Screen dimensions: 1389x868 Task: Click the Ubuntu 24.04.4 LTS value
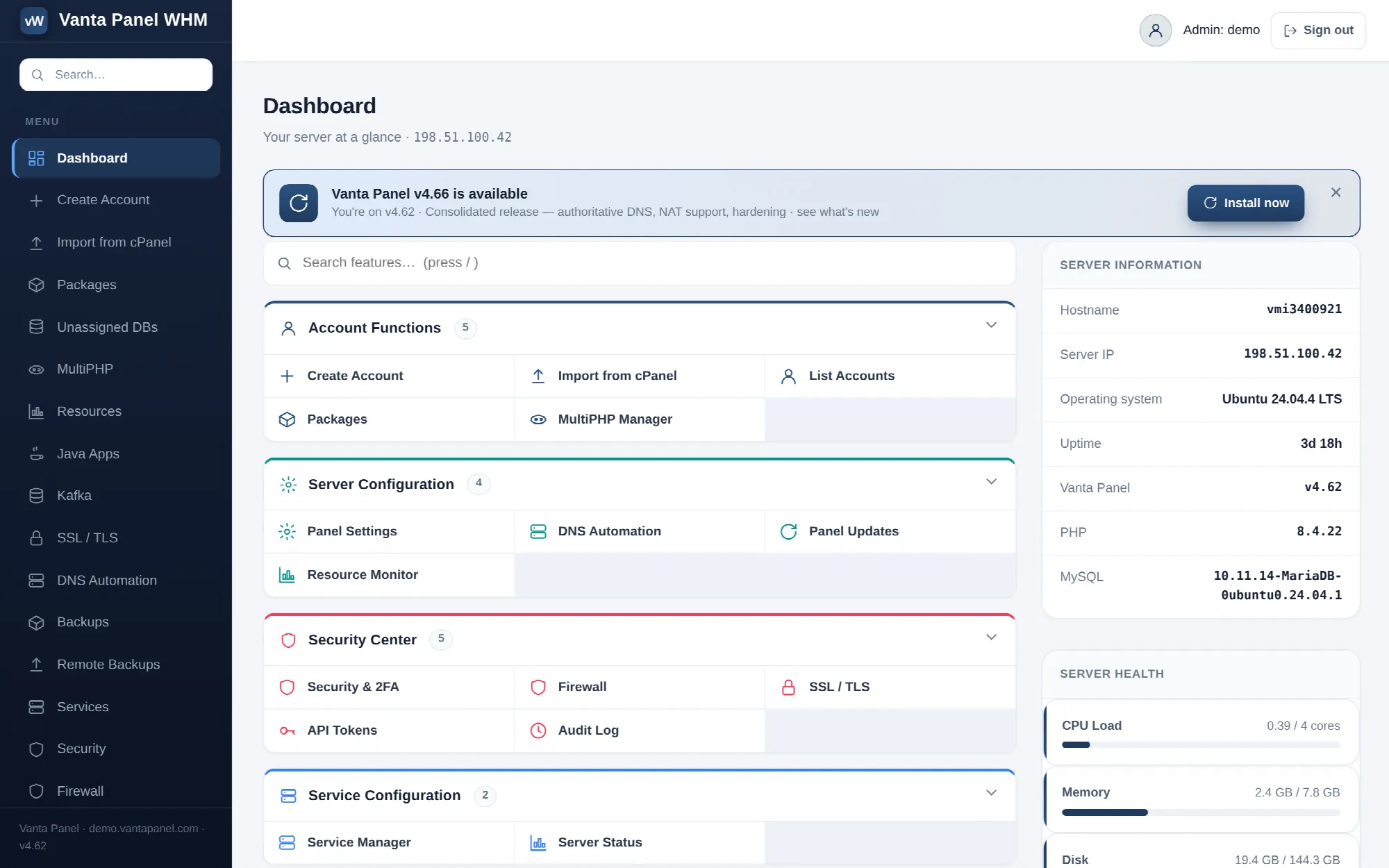click(x=1282, y=399)
